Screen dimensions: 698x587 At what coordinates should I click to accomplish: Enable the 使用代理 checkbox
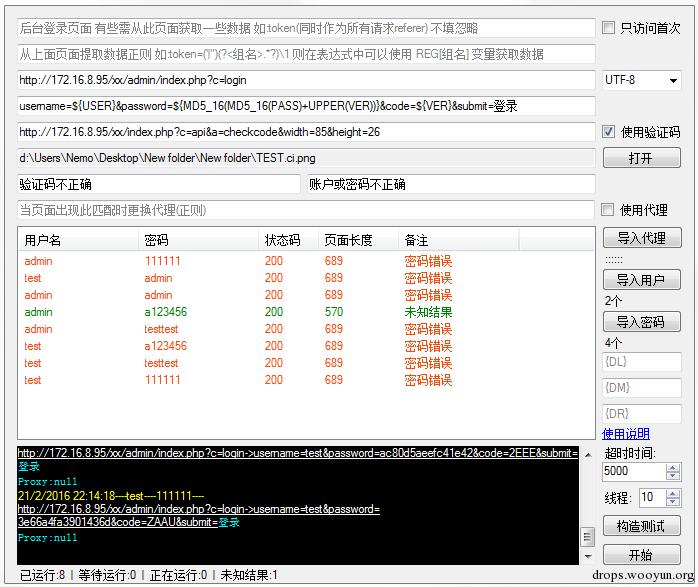[x=607, y=210]
